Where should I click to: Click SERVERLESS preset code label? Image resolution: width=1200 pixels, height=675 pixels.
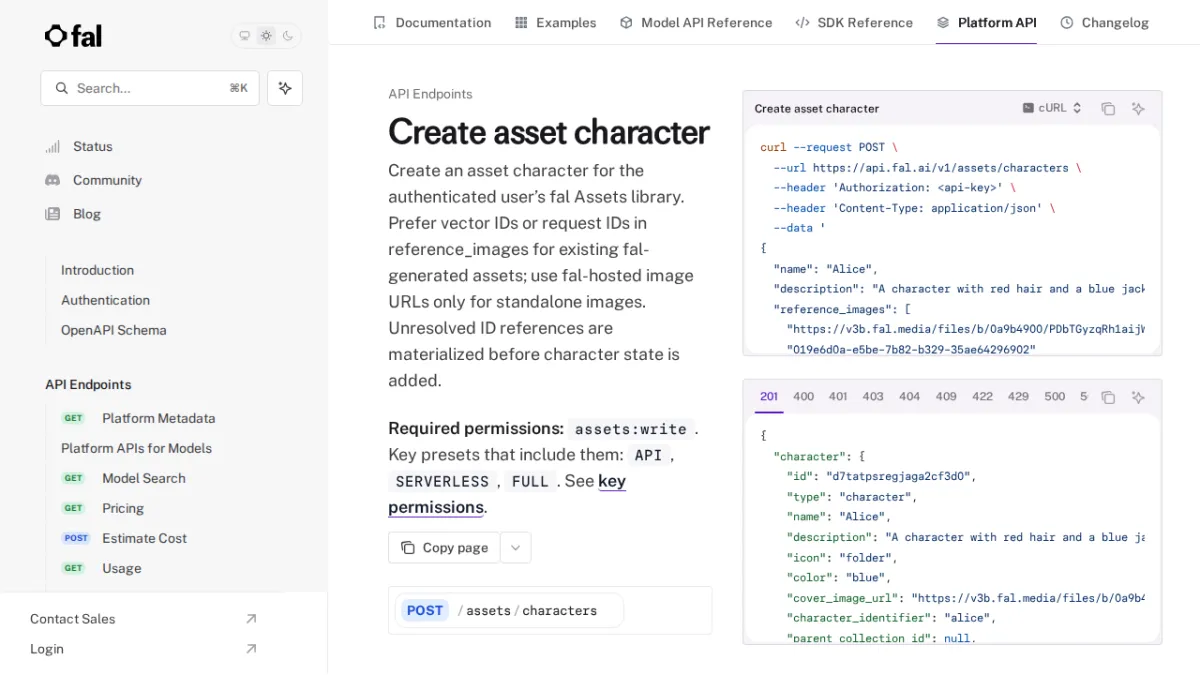(x=443, y=482)
